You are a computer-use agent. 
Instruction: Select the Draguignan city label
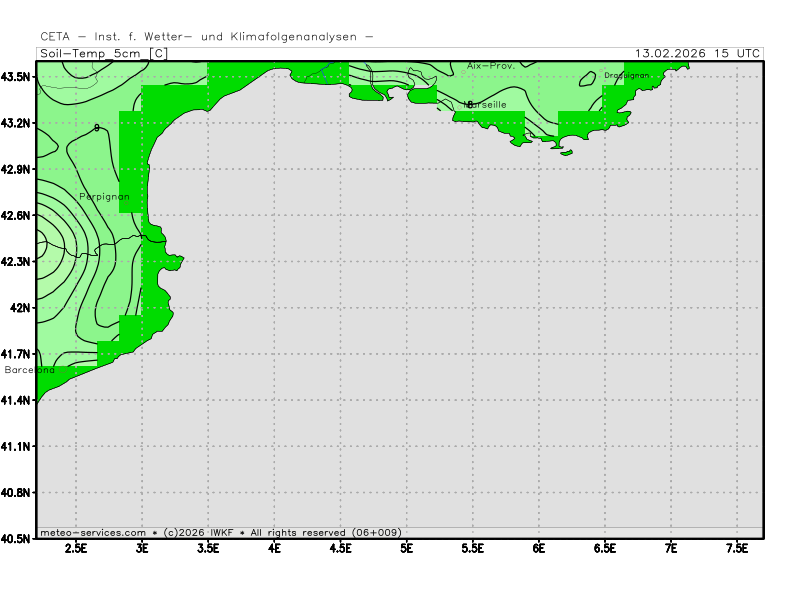click(627, 75)
